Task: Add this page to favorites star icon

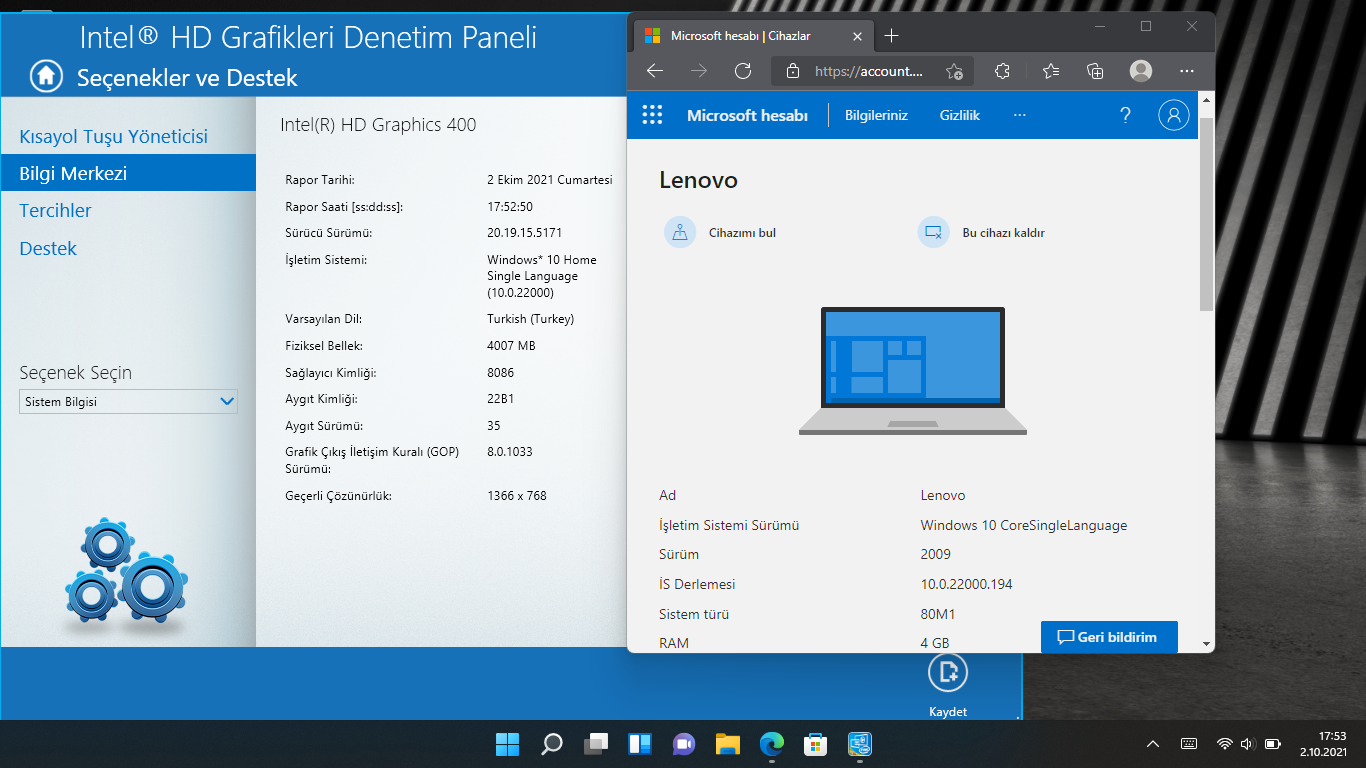Action: coord(954,71)
